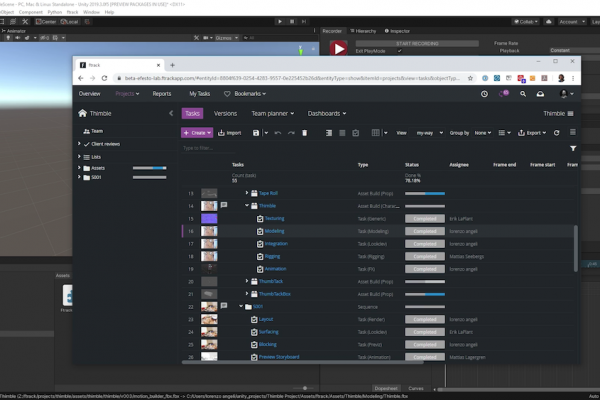This screenshot has height=400, width=600.
Task: Open ftrack Projects dropdown
Action: pyautogui.click(x=127, y=94)
